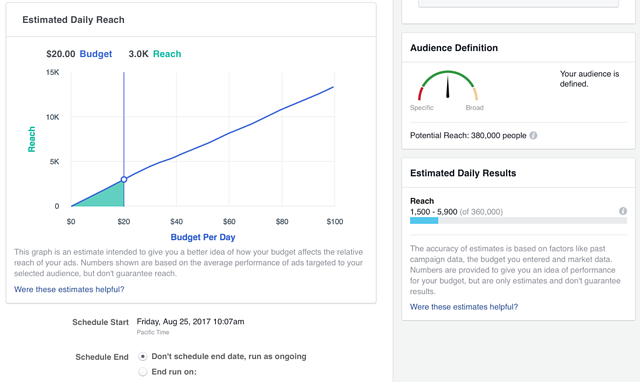Screen dimensions: 640x382
Task: Click "Estimated Daily Reach" heading
Action: point(73,20)
